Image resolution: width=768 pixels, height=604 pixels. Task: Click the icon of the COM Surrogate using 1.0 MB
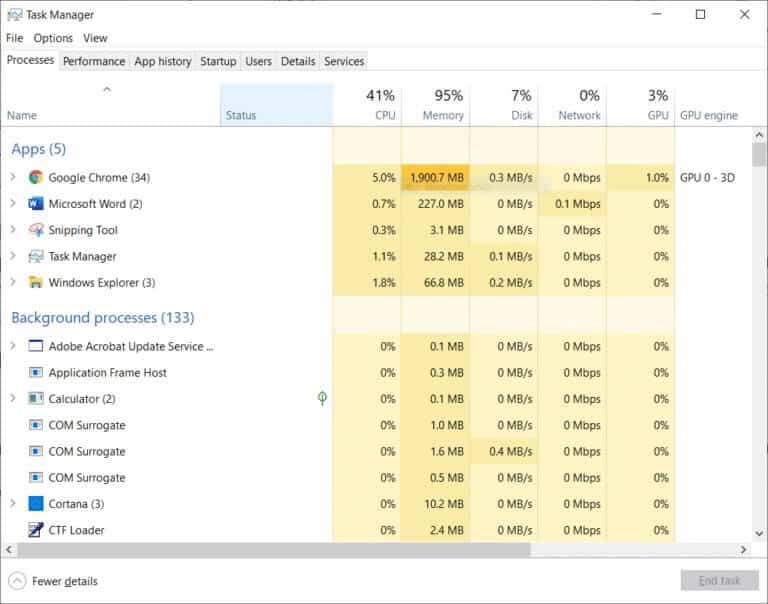[x=35, y=425]
